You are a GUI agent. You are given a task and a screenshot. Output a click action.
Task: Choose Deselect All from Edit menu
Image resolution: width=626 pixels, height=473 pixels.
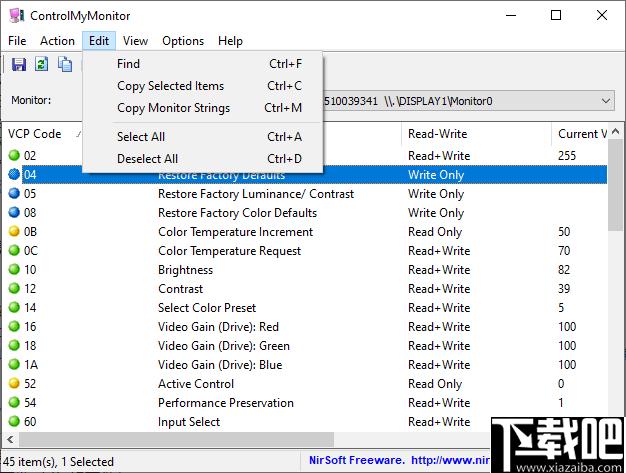(202, 159)
